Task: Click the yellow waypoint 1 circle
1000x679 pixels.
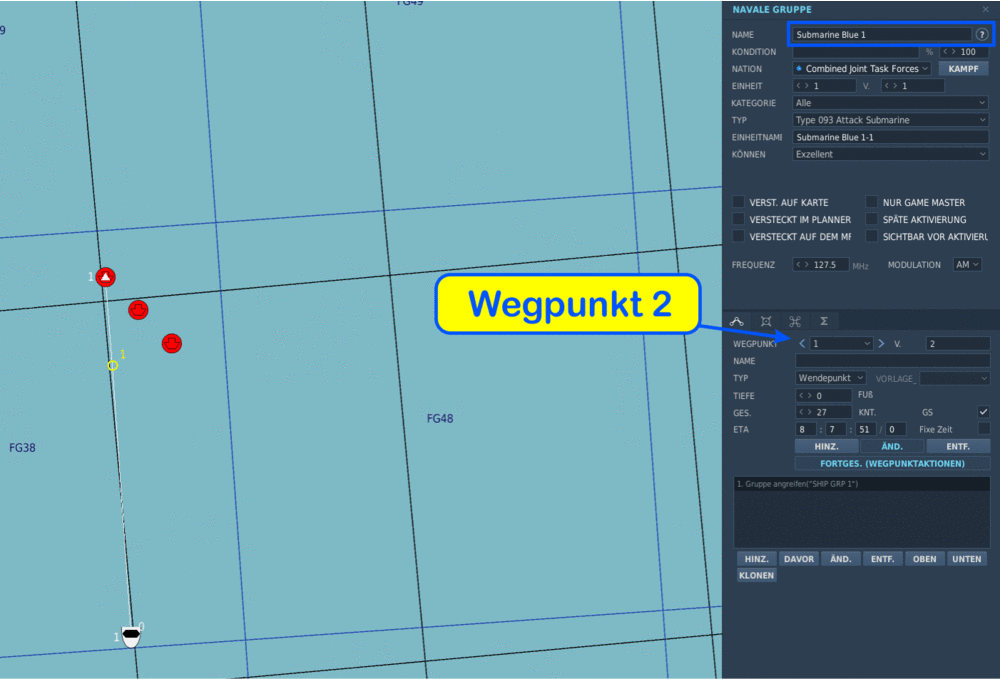Action: 113,365
